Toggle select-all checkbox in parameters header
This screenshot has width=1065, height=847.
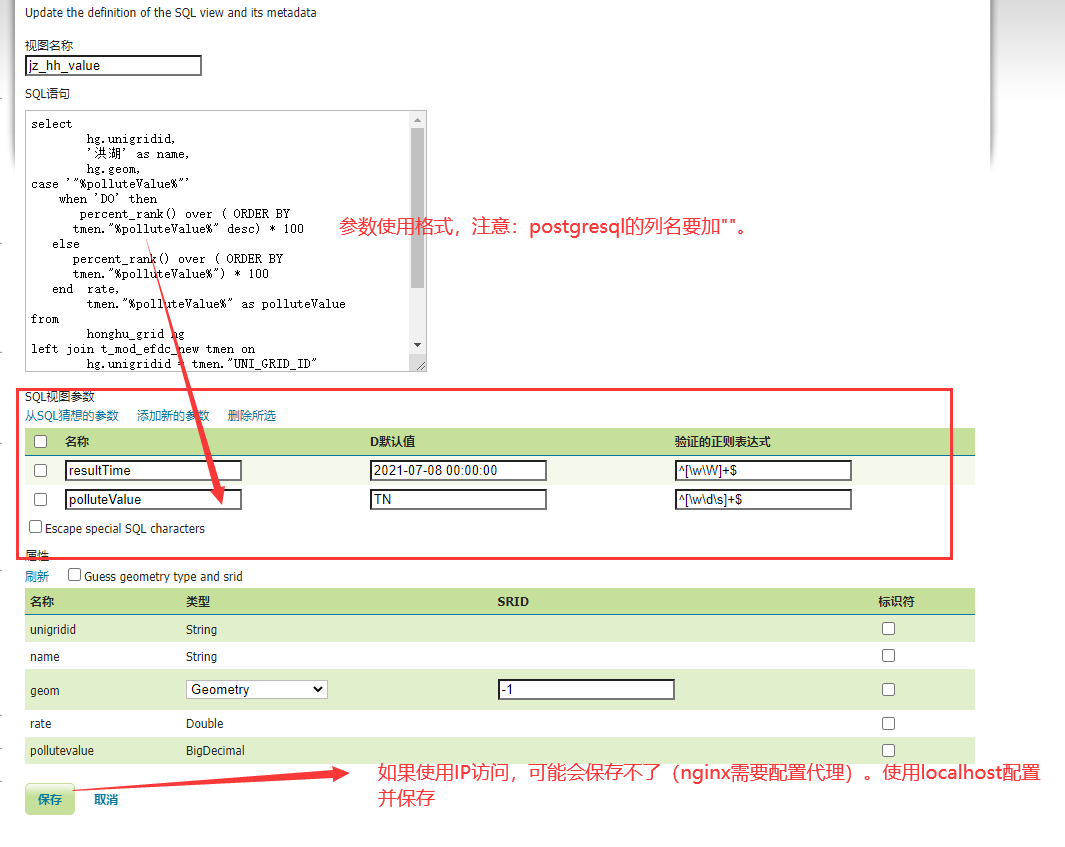41,441
